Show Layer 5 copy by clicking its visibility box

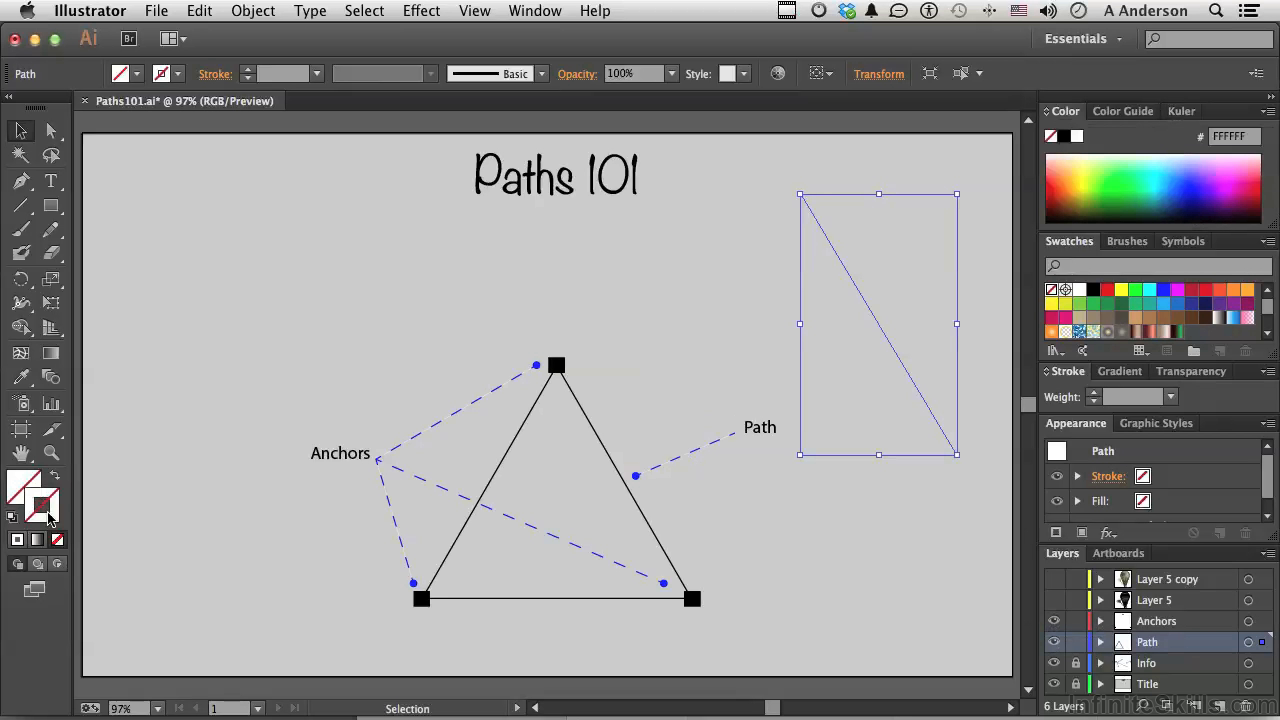(1054, 579)
